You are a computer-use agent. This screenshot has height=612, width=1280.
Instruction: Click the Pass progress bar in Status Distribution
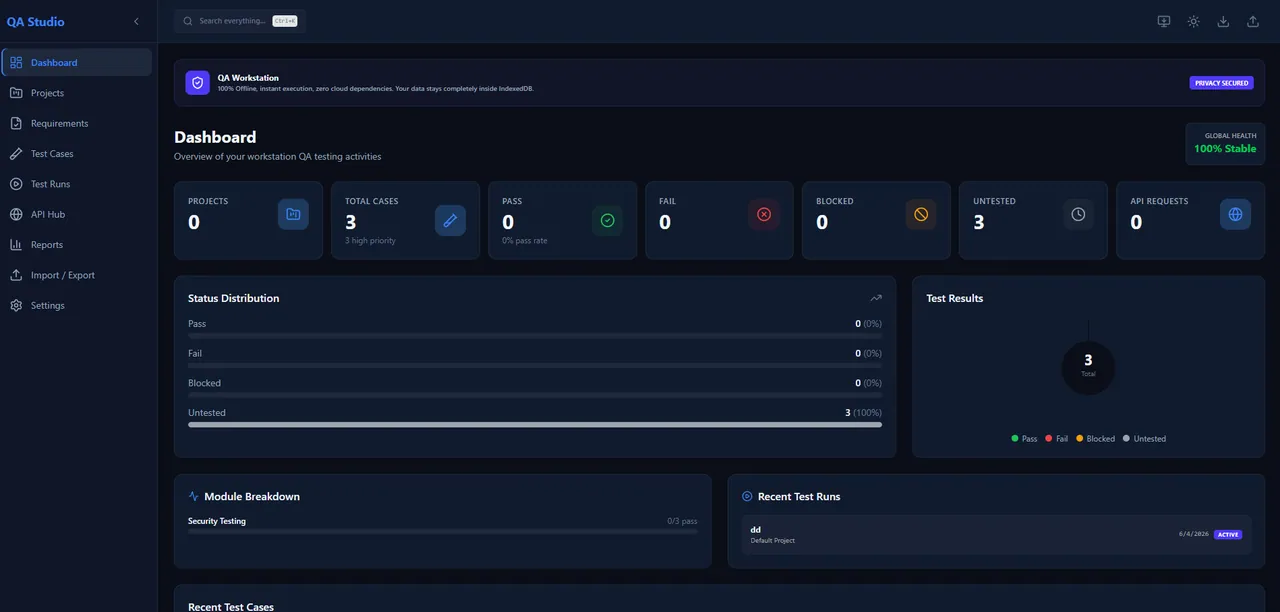coord(535,336)
